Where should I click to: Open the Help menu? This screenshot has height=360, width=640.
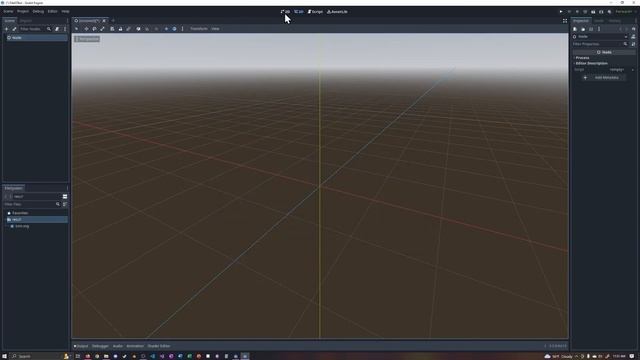click(x=65, y=11)
